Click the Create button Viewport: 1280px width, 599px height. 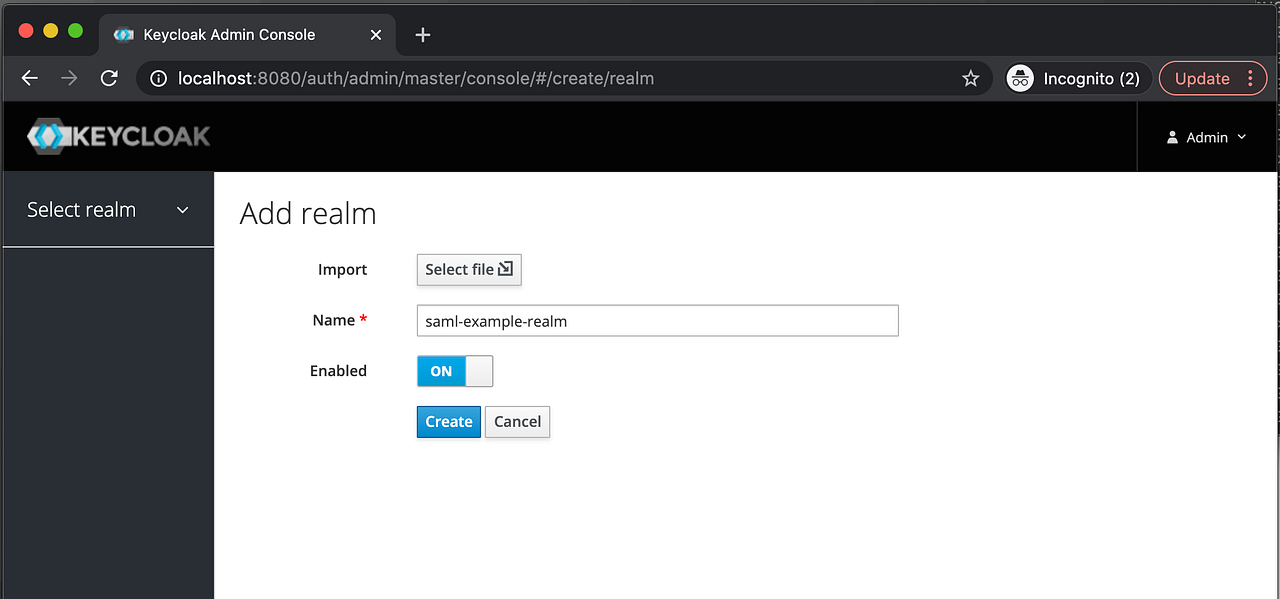[x=448, y=421]
